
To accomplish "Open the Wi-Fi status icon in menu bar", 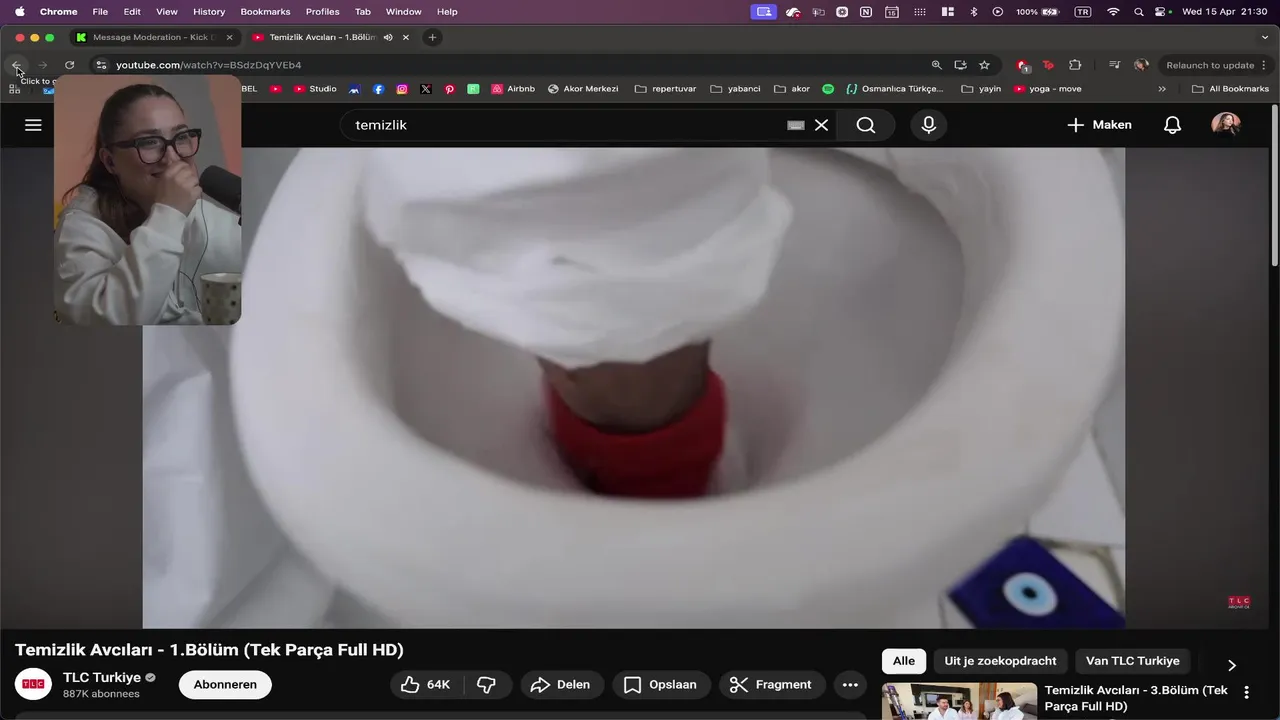I will point(1113,12).
